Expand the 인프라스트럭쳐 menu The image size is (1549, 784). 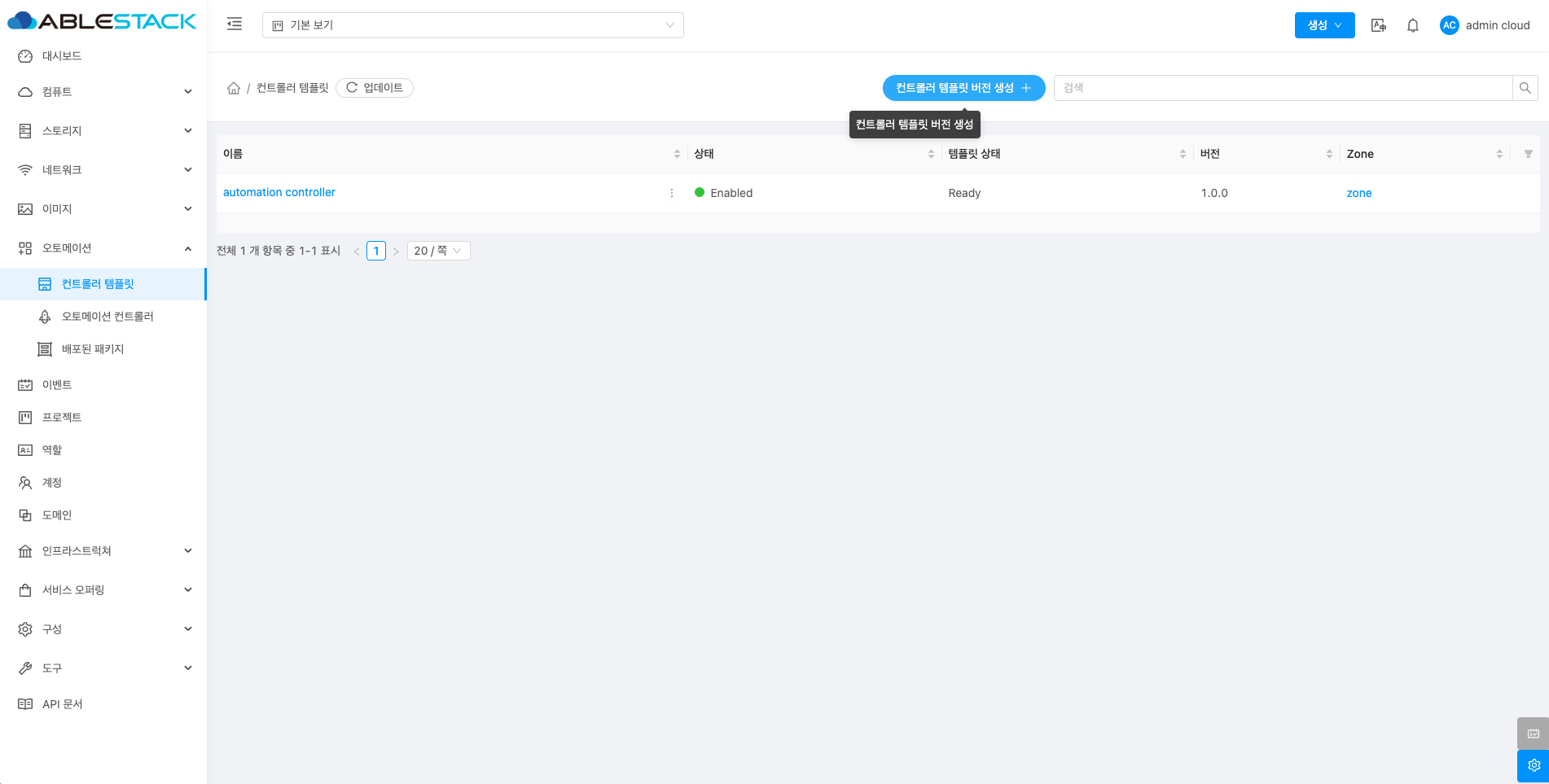[x=103, y=551]
